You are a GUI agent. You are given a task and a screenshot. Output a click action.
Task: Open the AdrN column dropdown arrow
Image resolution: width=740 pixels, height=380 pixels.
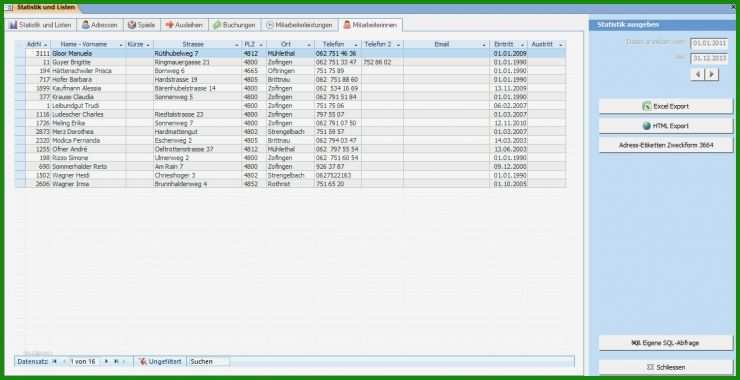[x=45, y=45]
